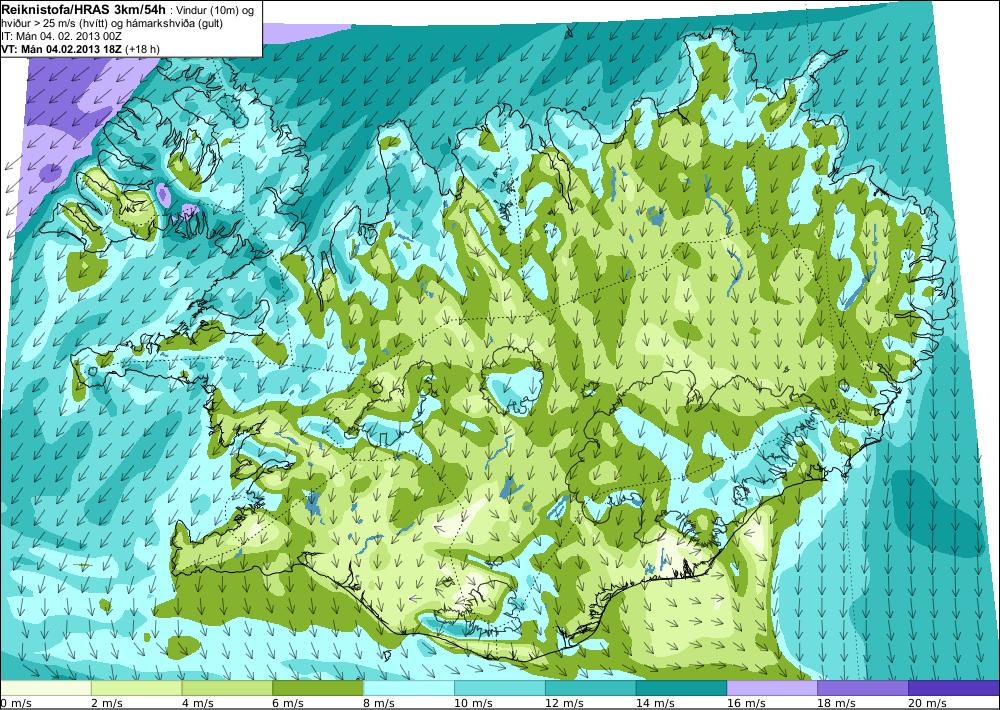Click the light yellow-green 2–4 m/s legend swatch
This screenshot has height=710, width=1000.
(136, 688)
